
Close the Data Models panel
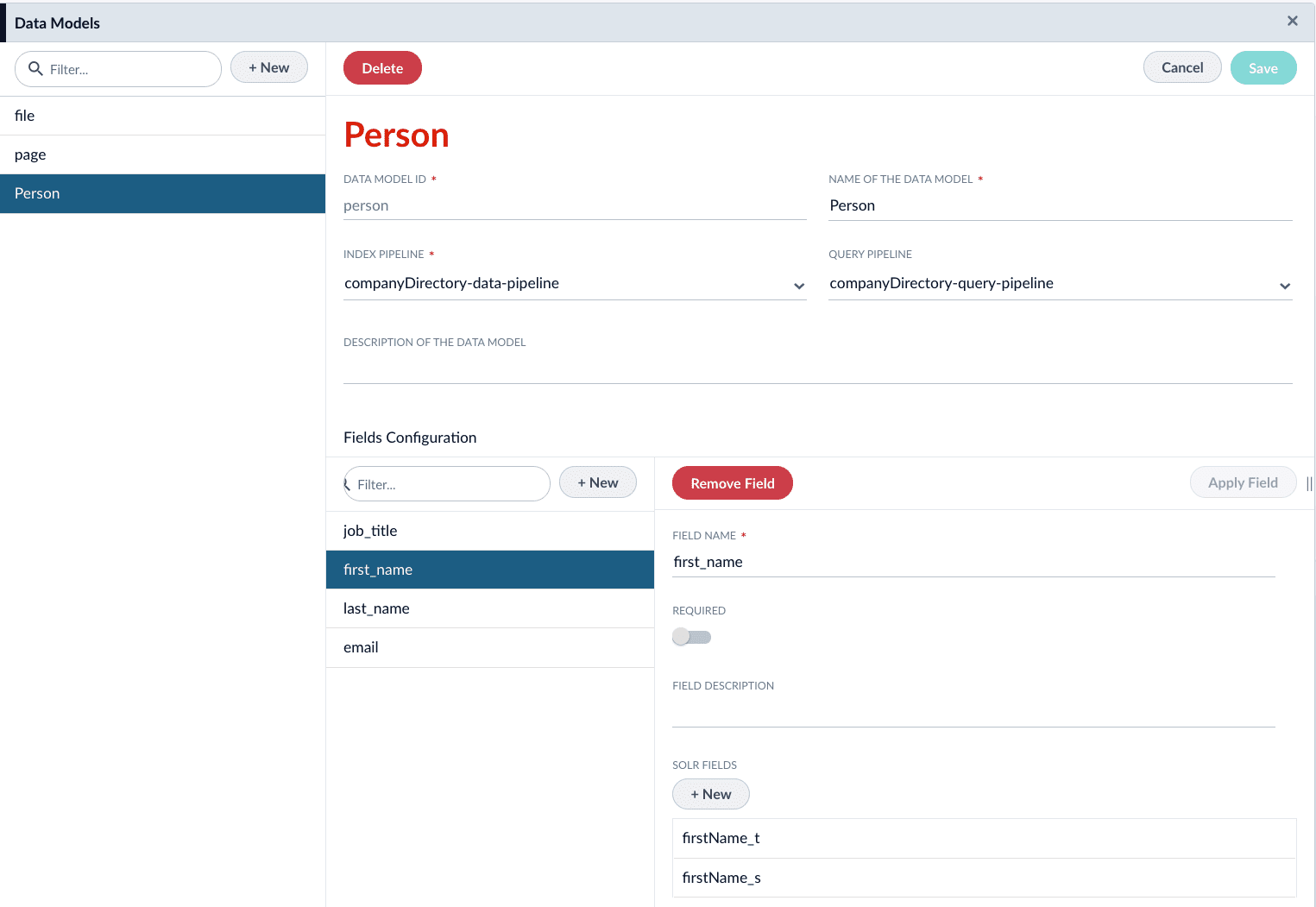coord(1293,21)
